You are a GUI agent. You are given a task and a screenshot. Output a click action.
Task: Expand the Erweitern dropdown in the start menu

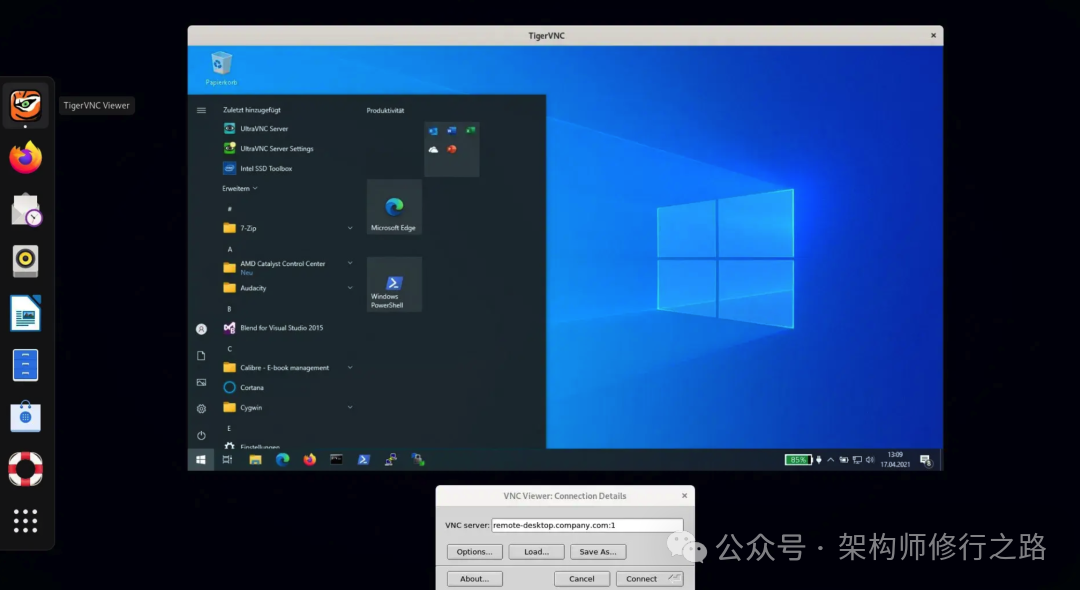[238, 188]
